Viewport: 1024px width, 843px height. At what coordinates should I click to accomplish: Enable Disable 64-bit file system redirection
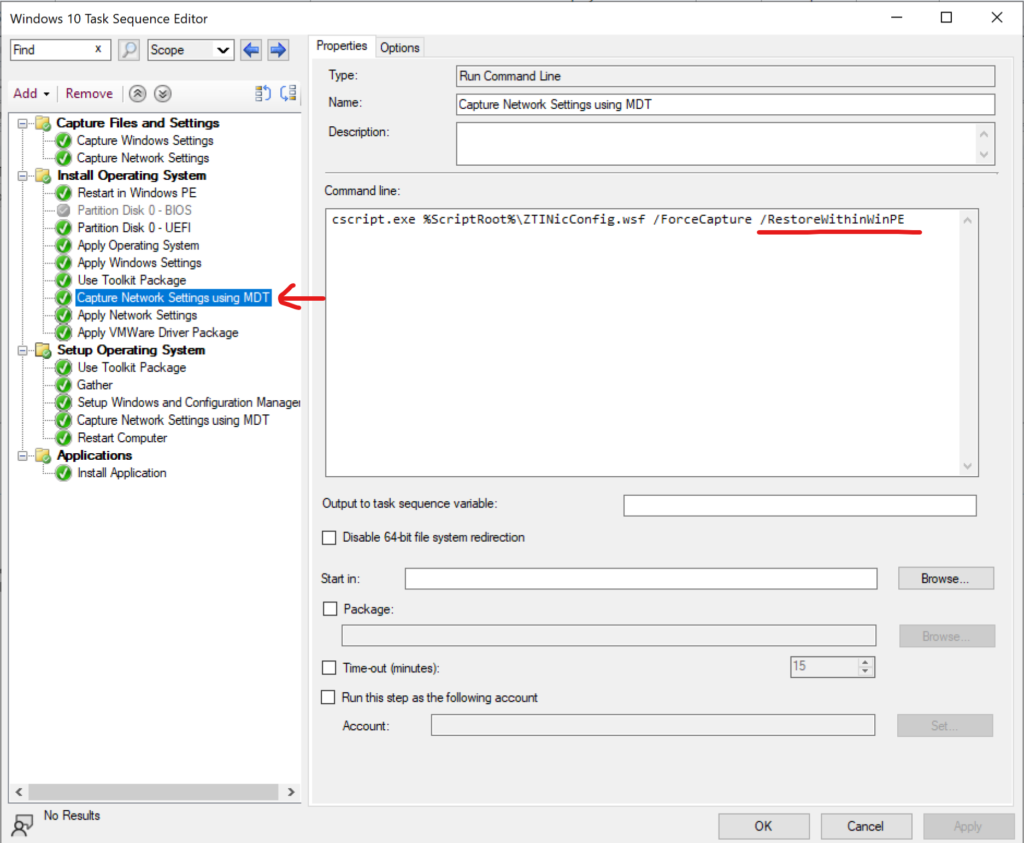[x=330, y=538]
